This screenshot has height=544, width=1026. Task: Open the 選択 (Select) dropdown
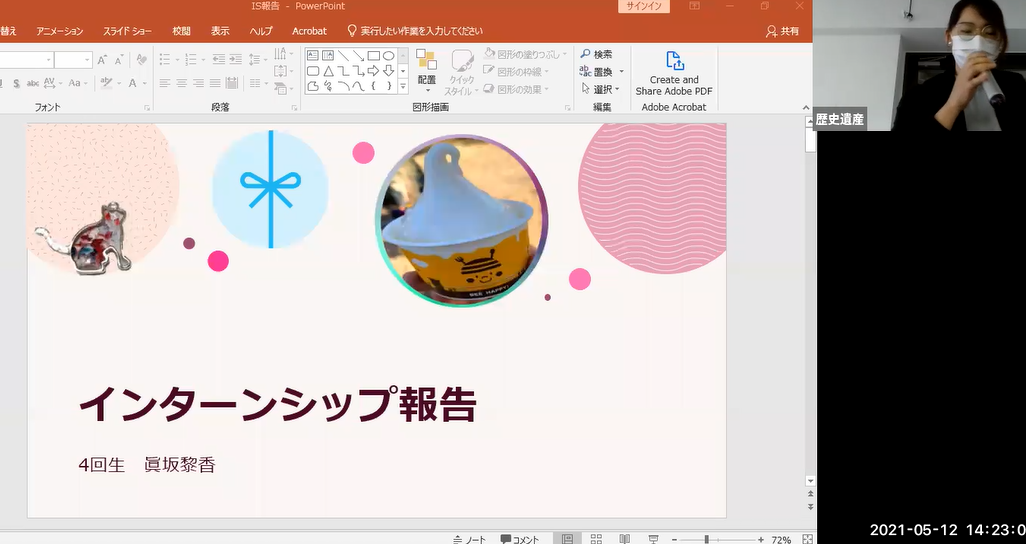[x=602, y=89]
